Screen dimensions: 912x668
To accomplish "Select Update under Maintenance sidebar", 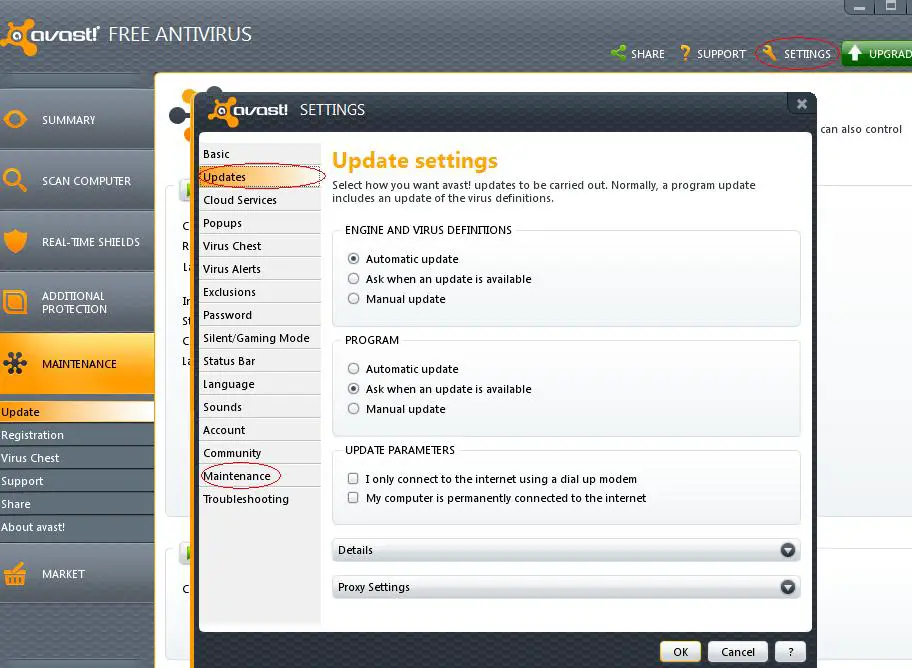I will point(77,412).
